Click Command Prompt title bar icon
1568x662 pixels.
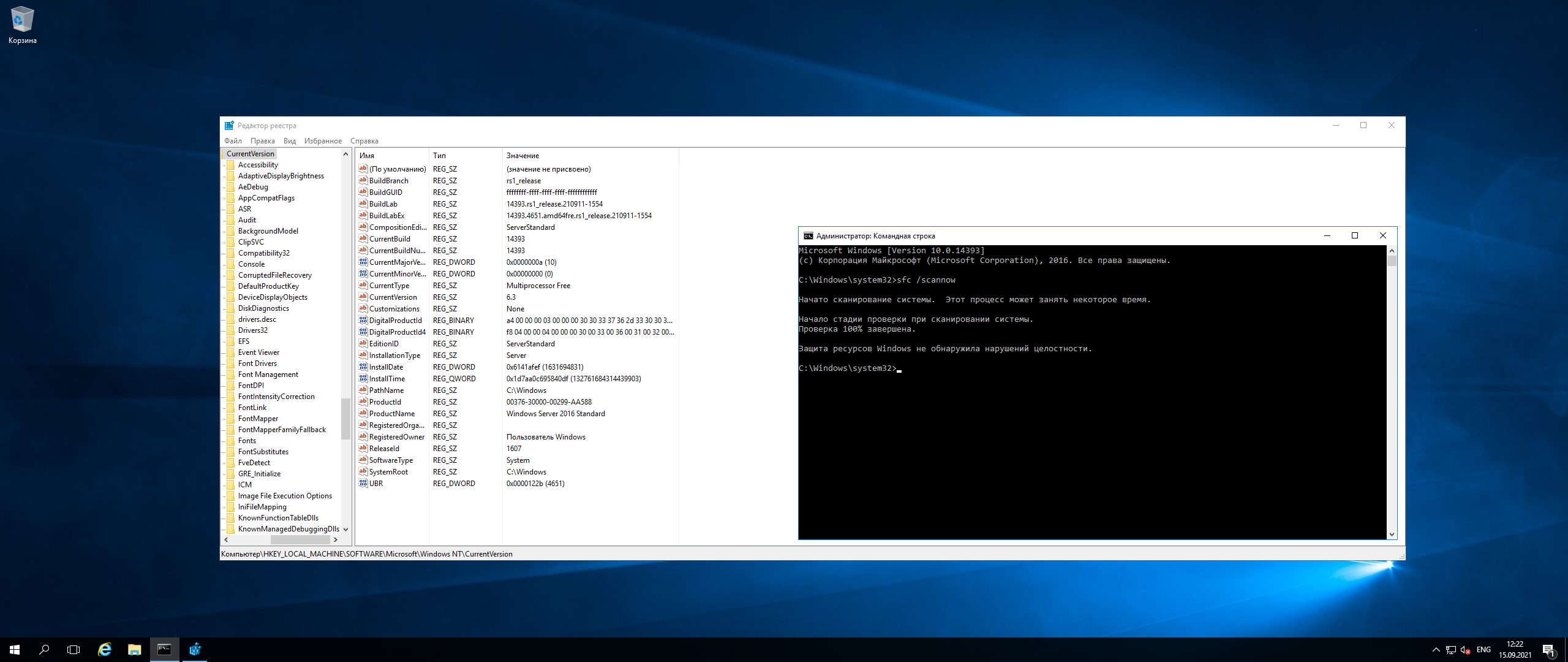(x=809, y=236)
